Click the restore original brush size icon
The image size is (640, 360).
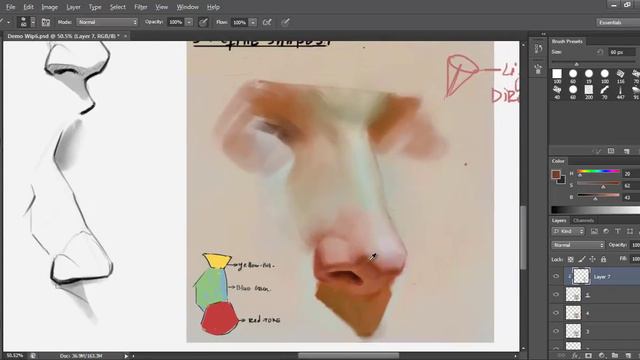pos(600,52)
